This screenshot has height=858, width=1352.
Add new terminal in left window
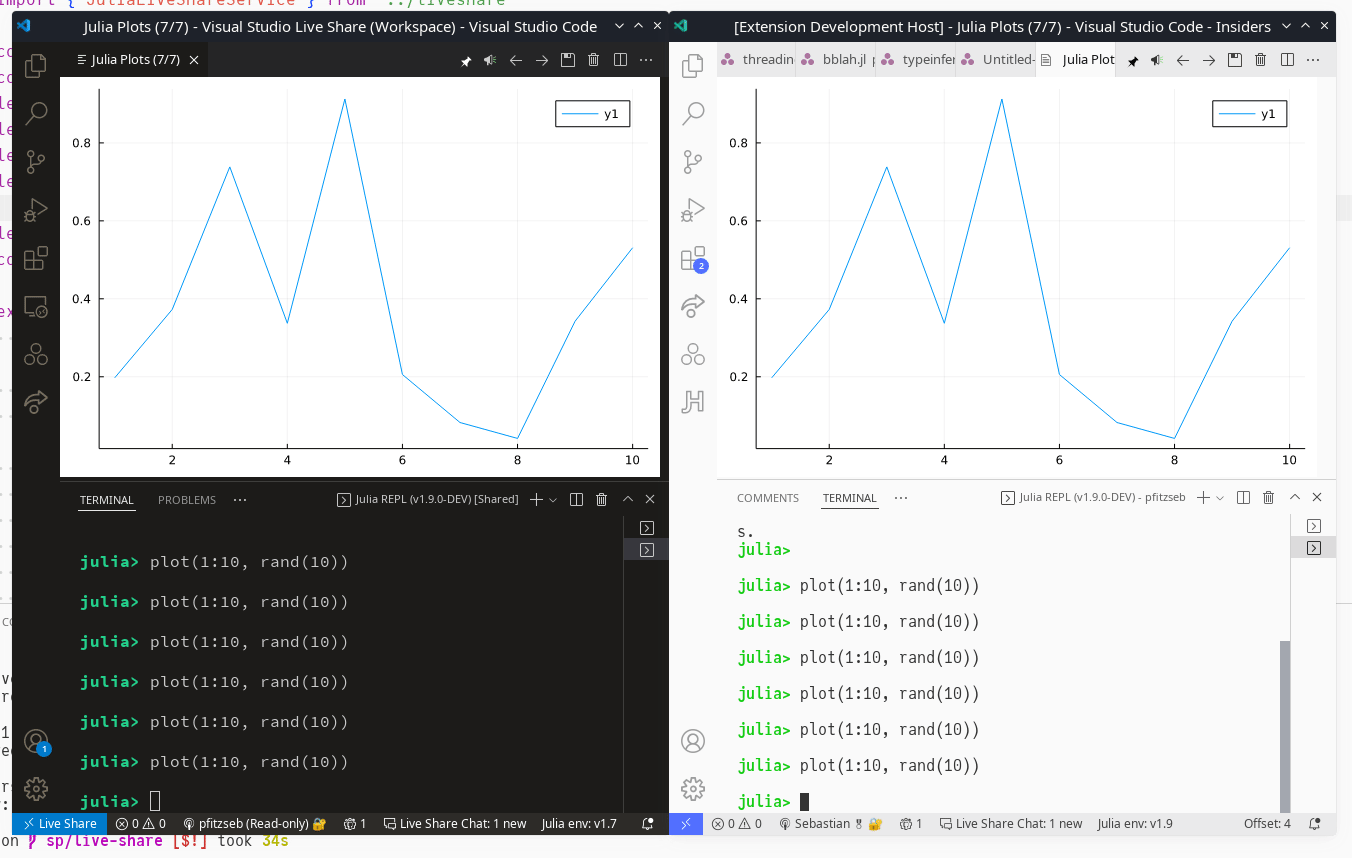[x=536, y=499]
